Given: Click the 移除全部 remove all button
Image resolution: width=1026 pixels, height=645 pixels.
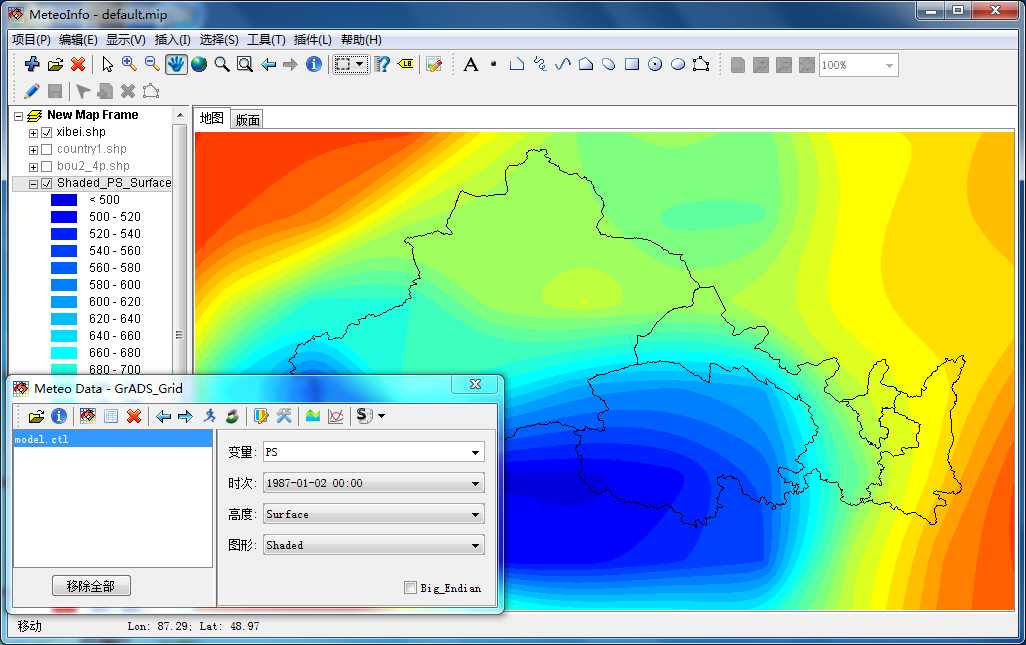Looking at the screenshot, I should coord(91,586).
